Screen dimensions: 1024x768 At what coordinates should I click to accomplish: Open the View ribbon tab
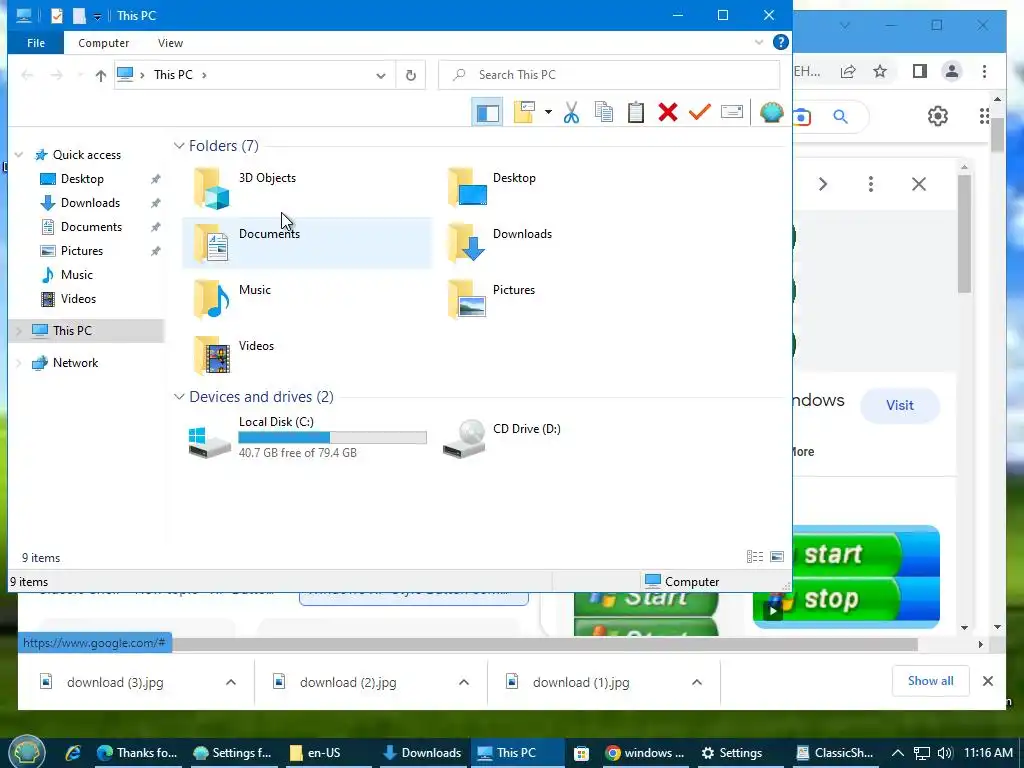tap(170, 43)
